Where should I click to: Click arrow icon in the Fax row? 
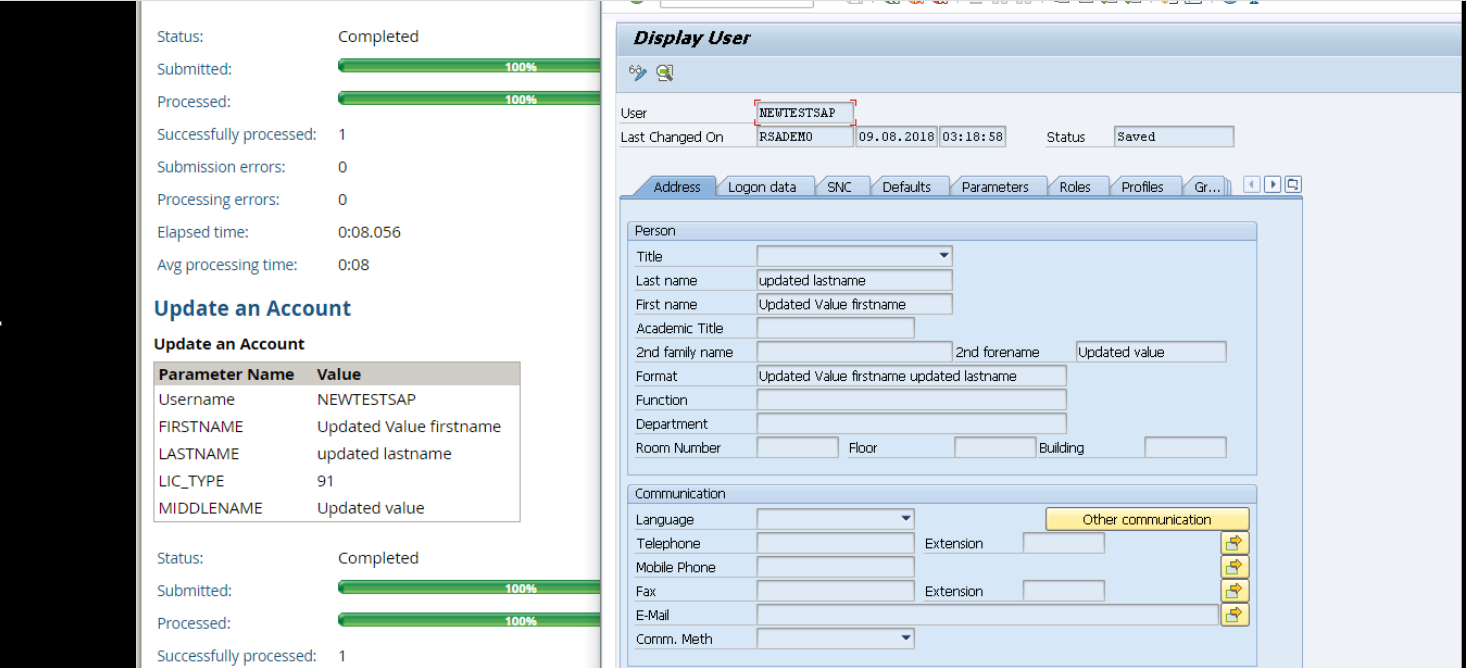(1235, 591)
